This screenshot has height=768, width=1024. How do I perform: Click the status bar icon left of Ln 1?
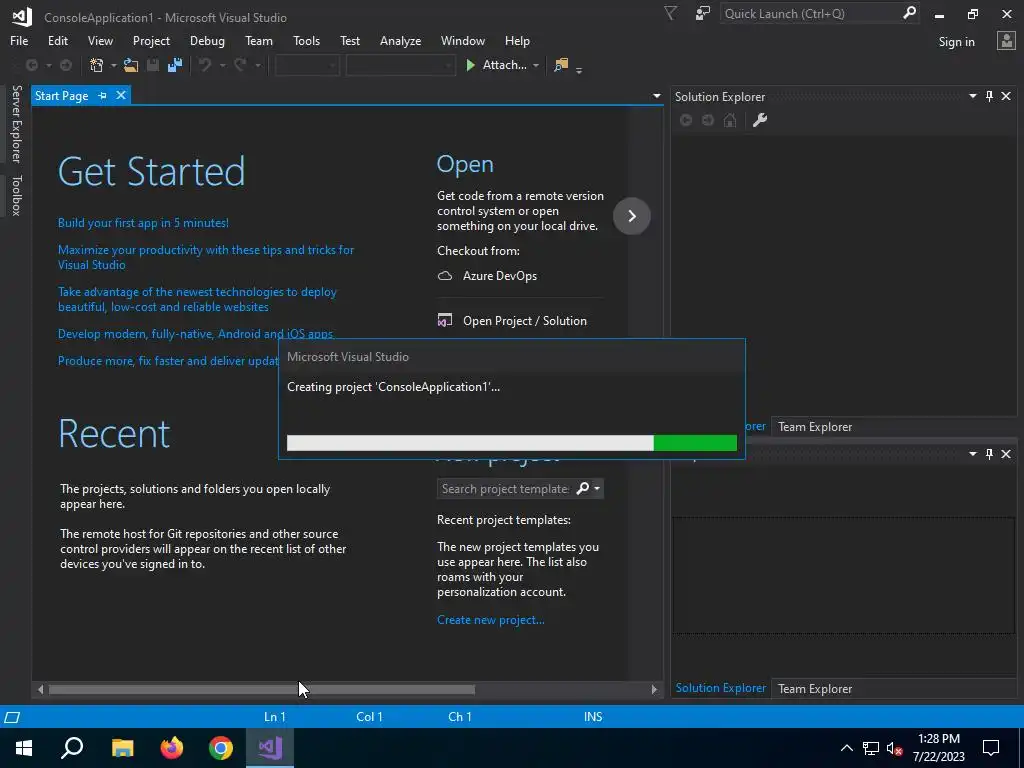[12, 717]
